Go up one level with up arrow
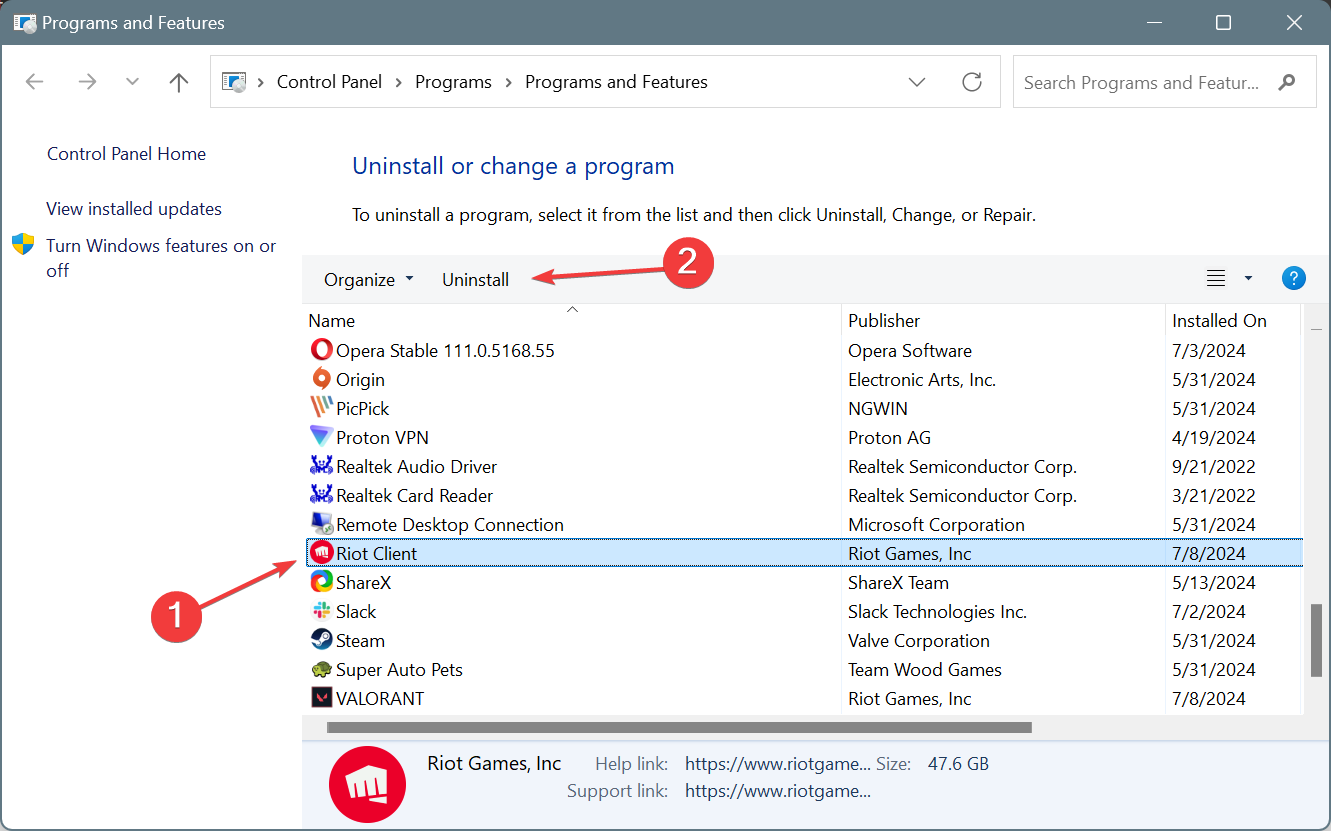 (x=179, y=82)
